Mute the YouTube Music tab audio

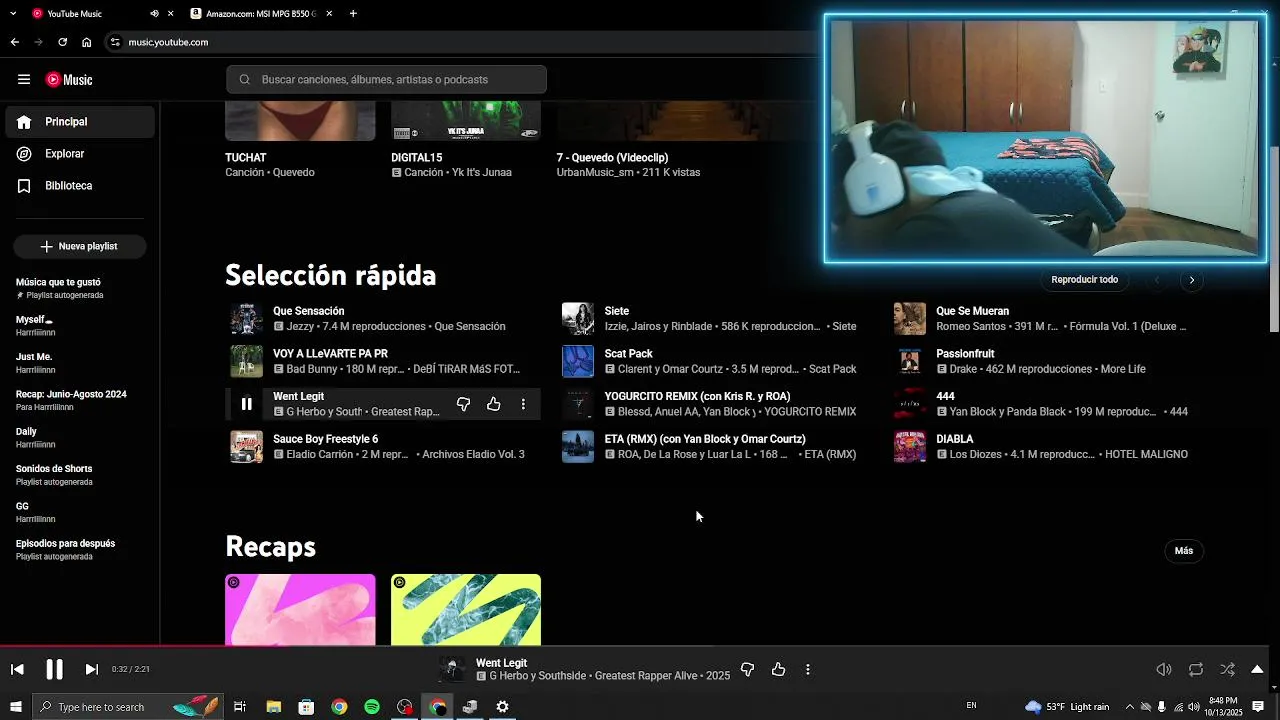click(154, 14)
